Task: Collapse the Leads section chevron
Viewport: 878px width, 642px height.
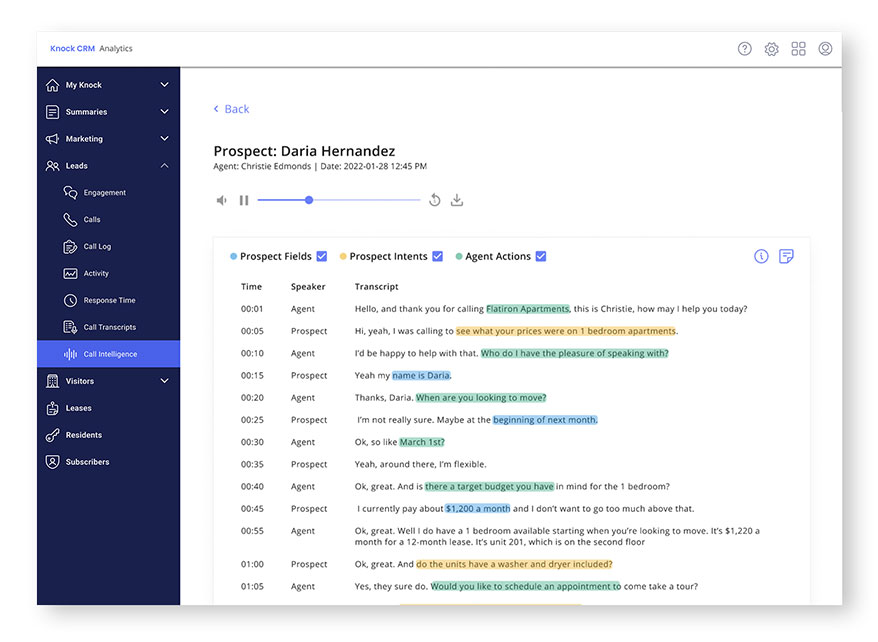Action: [165, 166]
